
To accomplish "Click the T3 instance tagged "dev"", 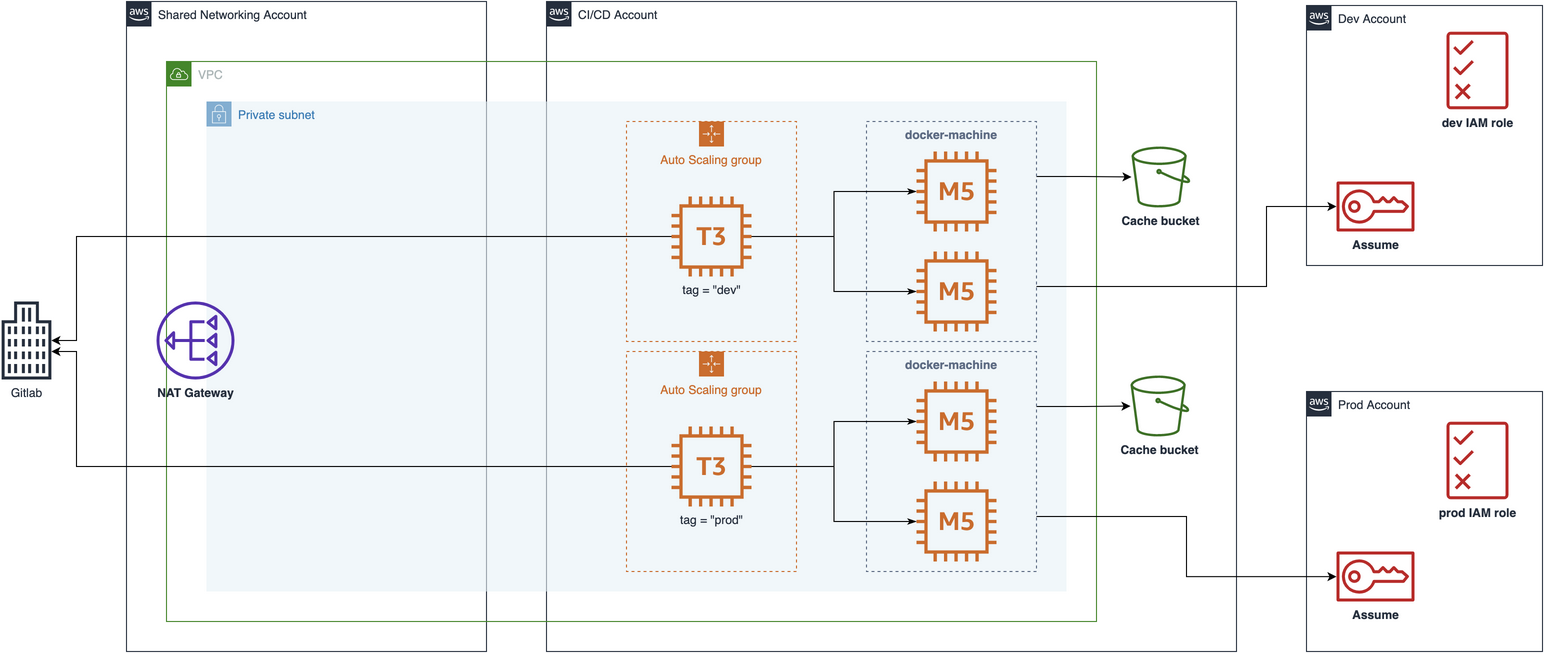I will pos(711,237).
